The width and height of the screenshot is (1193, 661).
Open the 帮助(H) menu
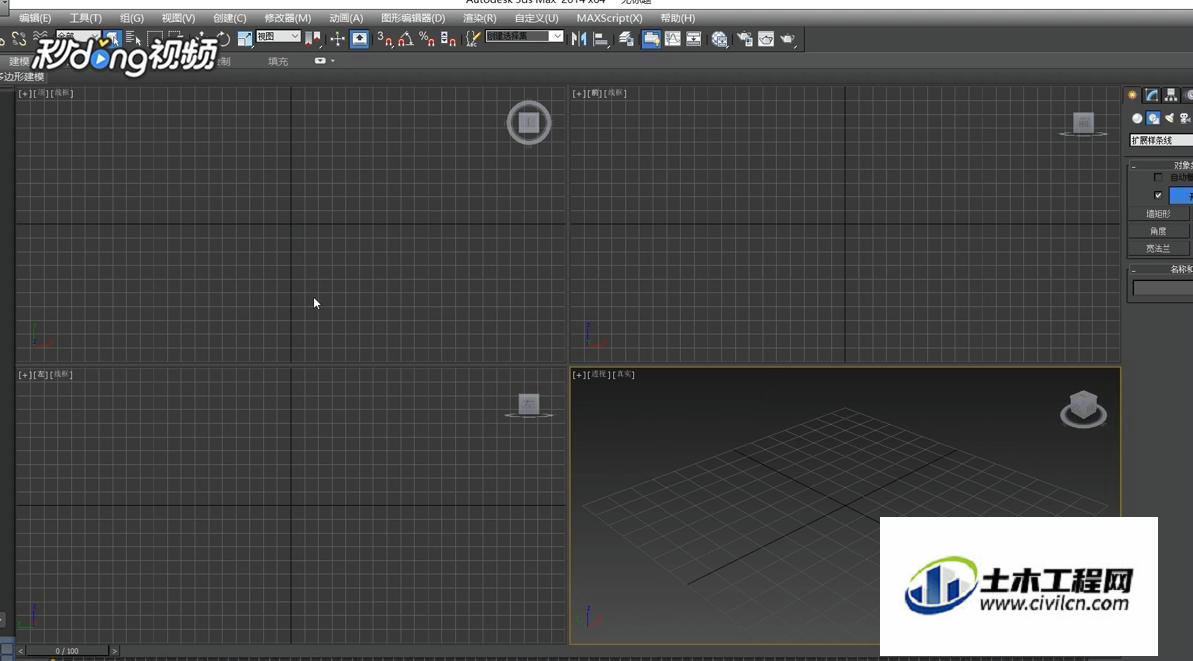(678, 18)
